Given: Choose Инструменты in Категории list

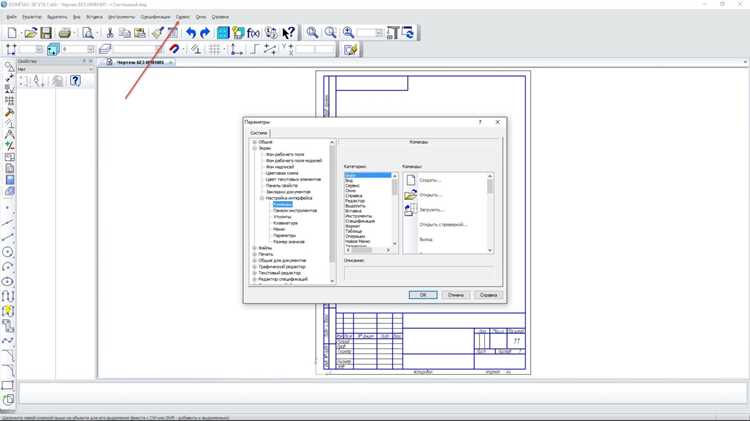Looking at the screenshot, I should pos(358,216).
